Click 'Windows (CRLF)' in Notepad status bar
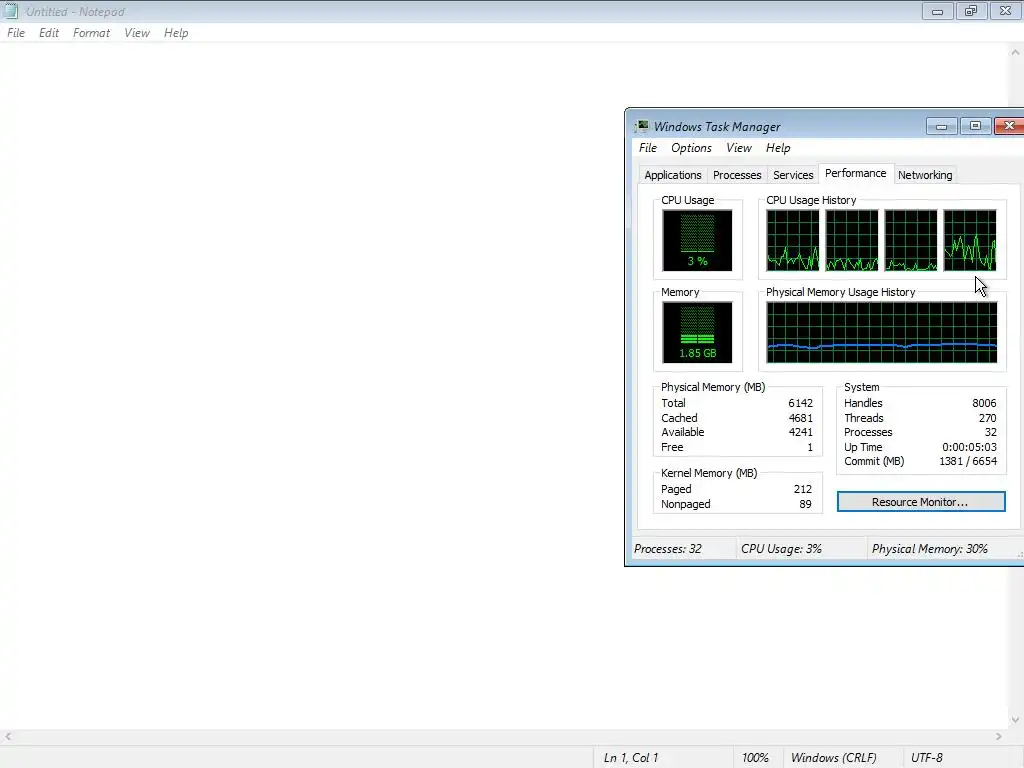This screenshot has height=768, width=1024. pyautogui.click(x=833, y=758)
